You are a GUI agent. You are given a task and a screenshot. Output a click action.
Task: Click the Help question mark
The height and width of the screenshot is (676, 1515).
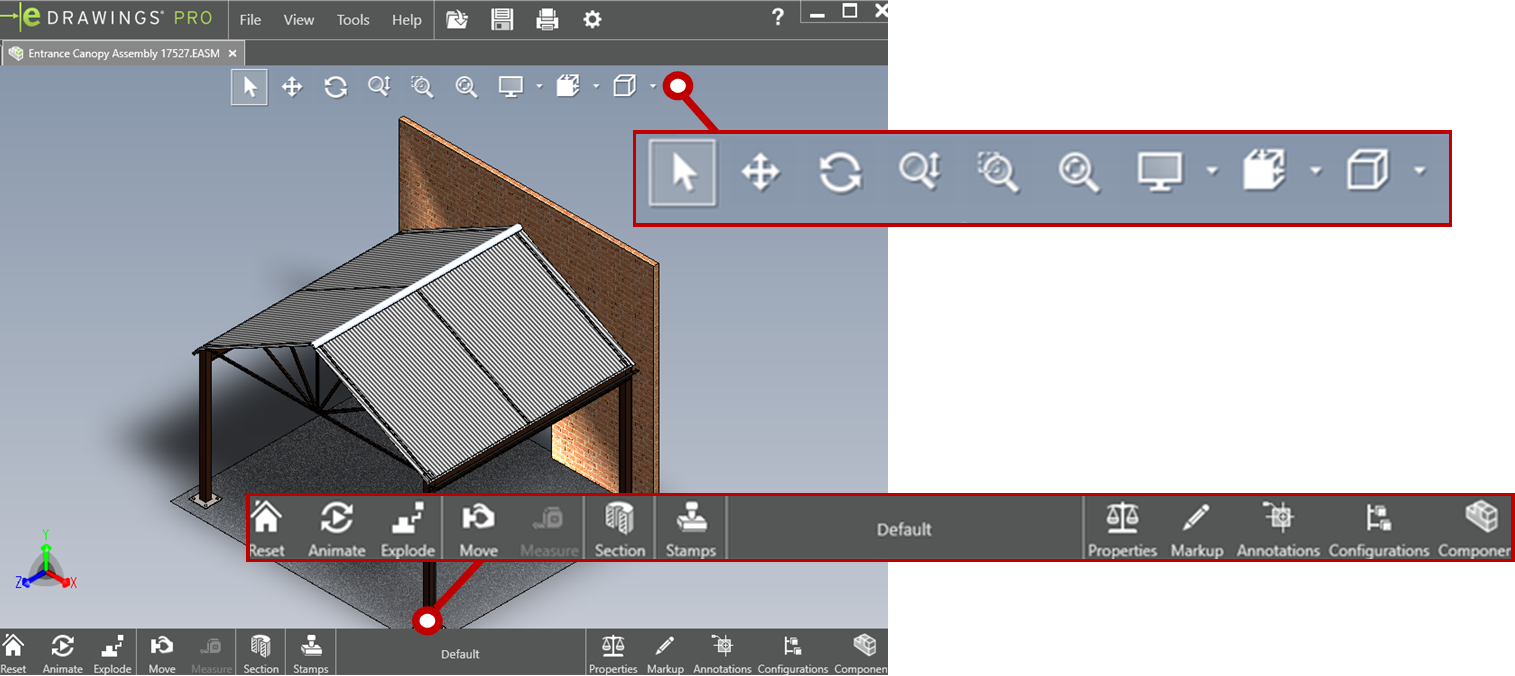coord(777,17)
